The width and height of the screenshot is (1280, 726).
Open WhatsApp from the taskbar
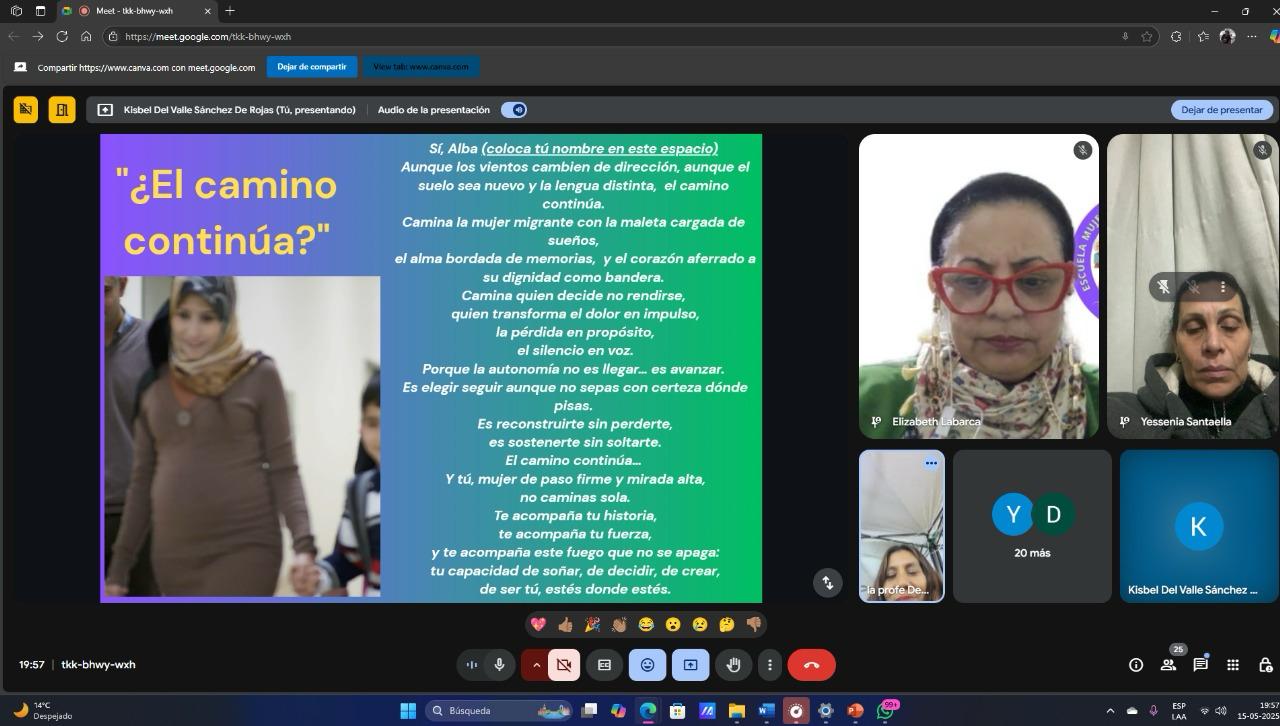884,711
